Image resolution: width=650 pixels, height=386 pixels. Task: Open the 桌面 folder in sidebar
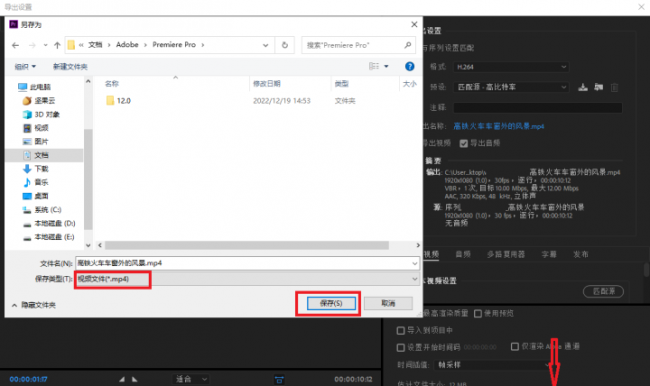tap(36, 196)
